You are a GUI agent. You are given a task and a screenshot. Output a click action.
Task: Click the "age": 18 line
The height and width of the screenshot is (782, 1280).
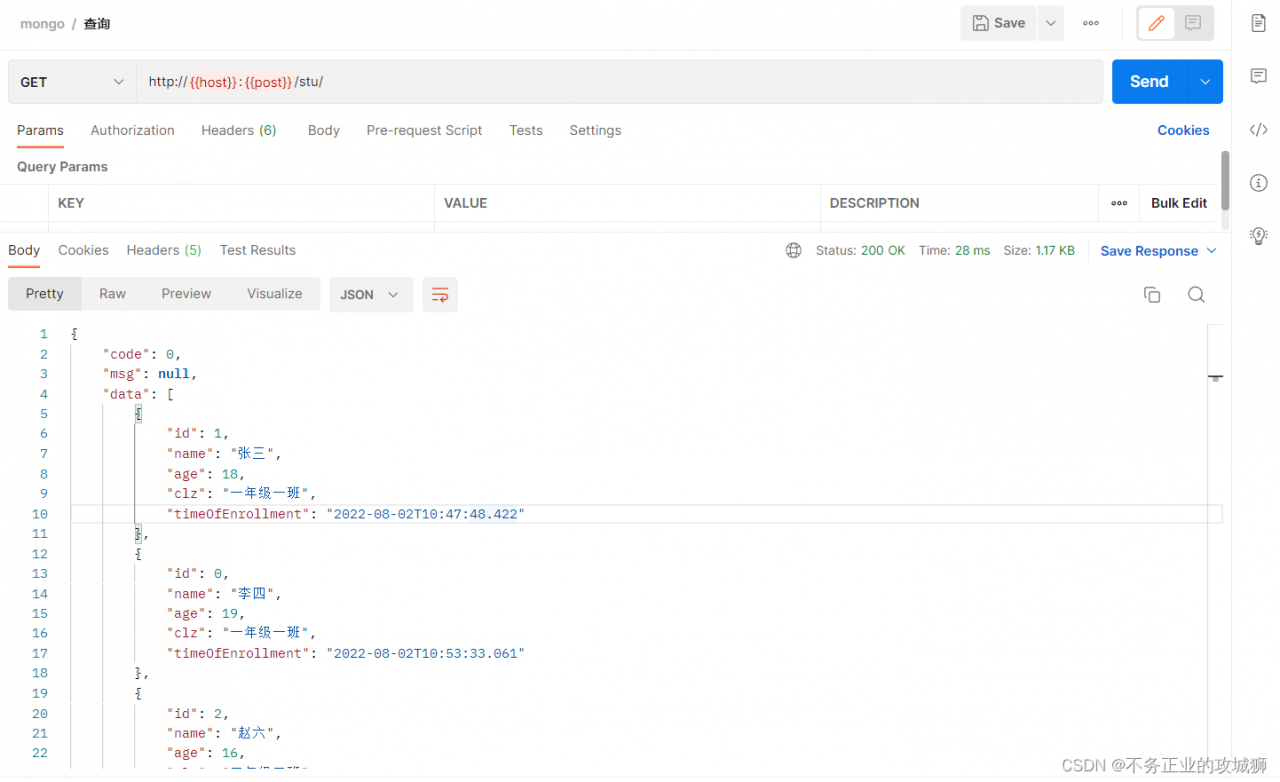click(206, 474)
